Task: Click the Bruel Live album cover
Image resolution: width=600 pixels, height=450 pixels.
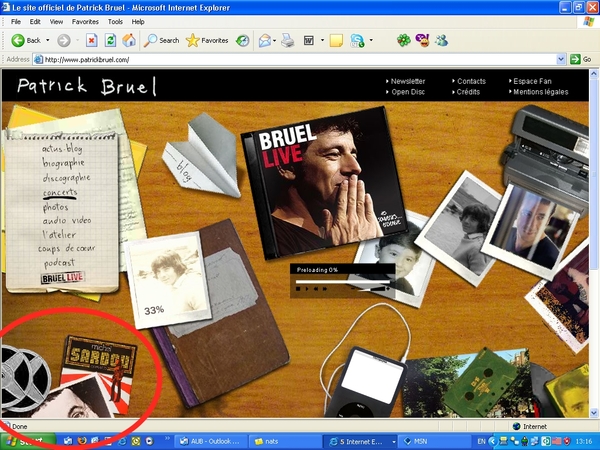Action: coord(324,182)
